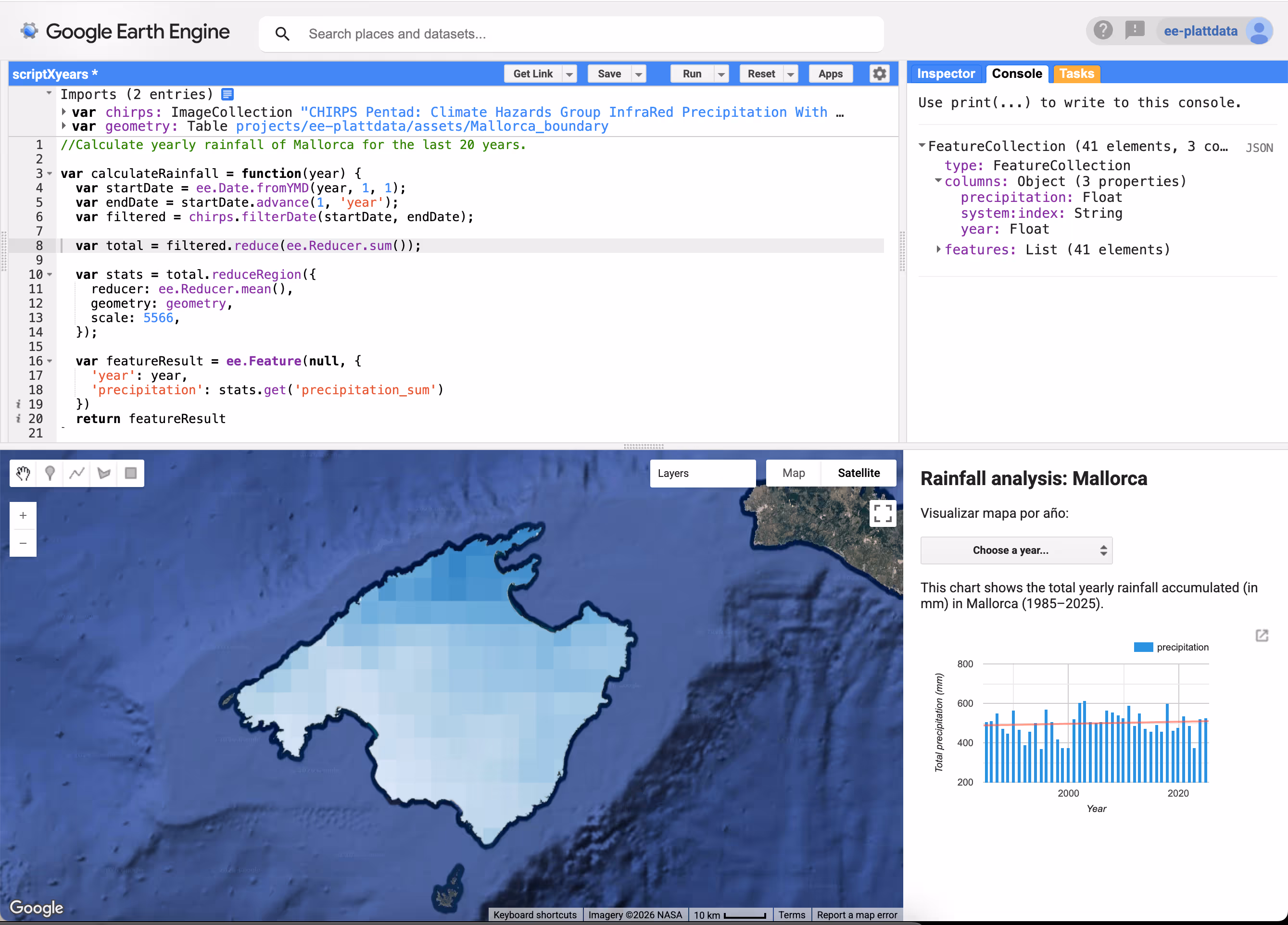This screenshot has height=925, width=1288.
Task: Click the imports record icon
Action: (x=227, y=94)
